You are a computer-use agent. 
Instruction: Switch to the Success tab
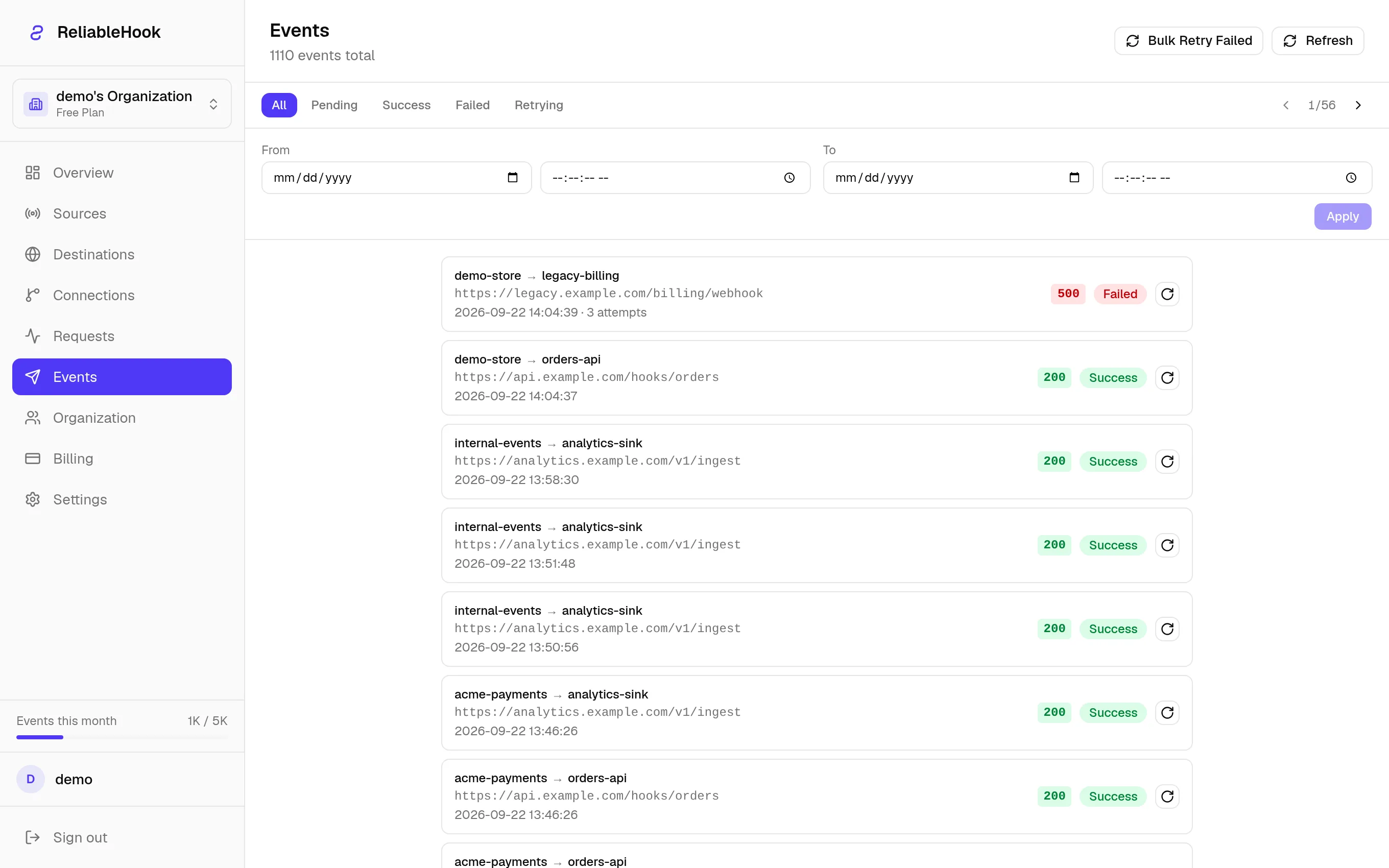(406, 105)
